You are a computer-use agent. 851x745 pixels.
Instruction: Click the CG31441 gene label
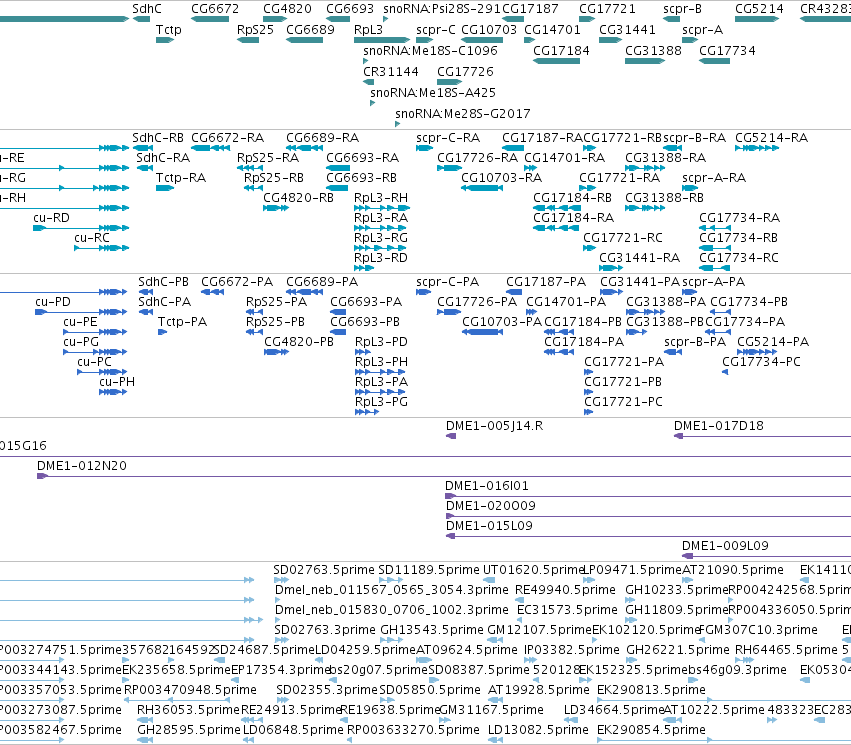pyautogui.click(x=627, y=30)
